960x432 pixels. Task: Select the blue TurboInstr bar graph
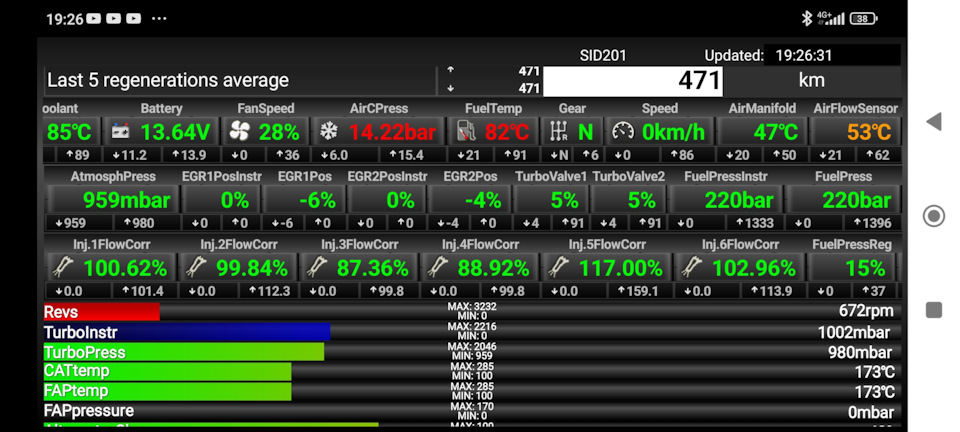(x=186, y=332)
